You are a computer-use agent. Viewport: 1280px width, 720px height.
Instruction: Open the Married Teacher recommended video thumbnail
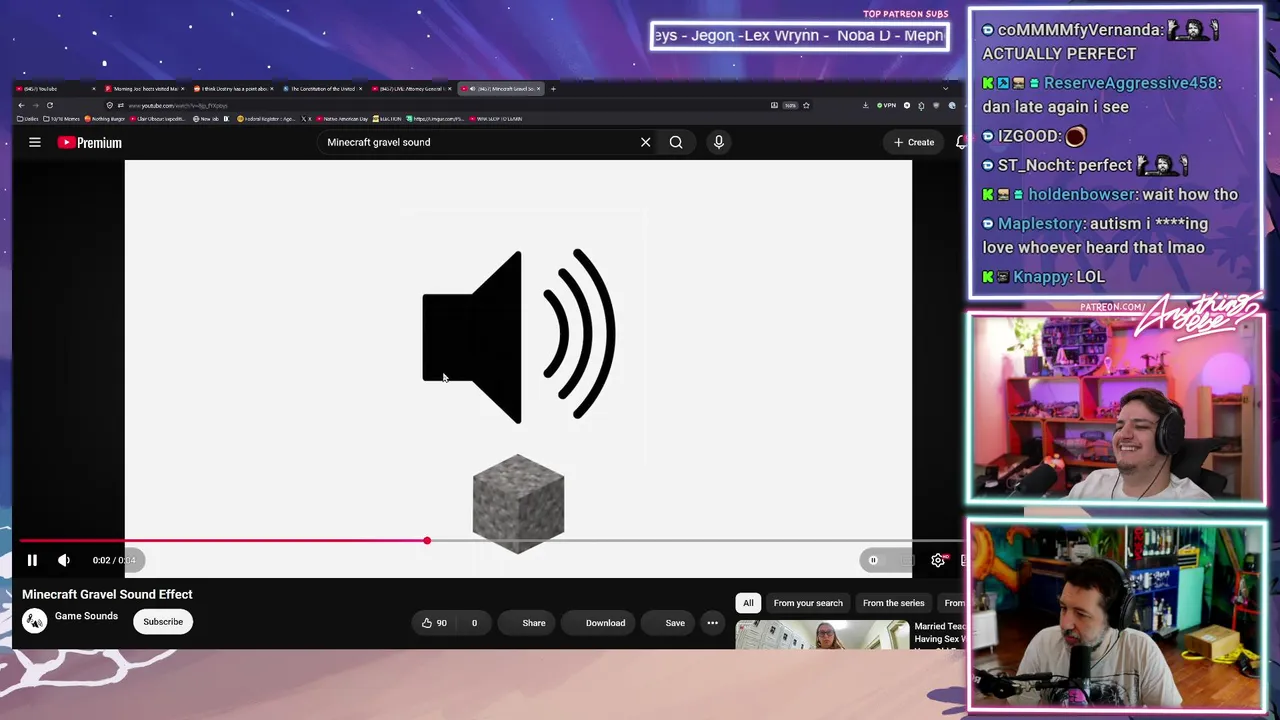tap(822, 635)
